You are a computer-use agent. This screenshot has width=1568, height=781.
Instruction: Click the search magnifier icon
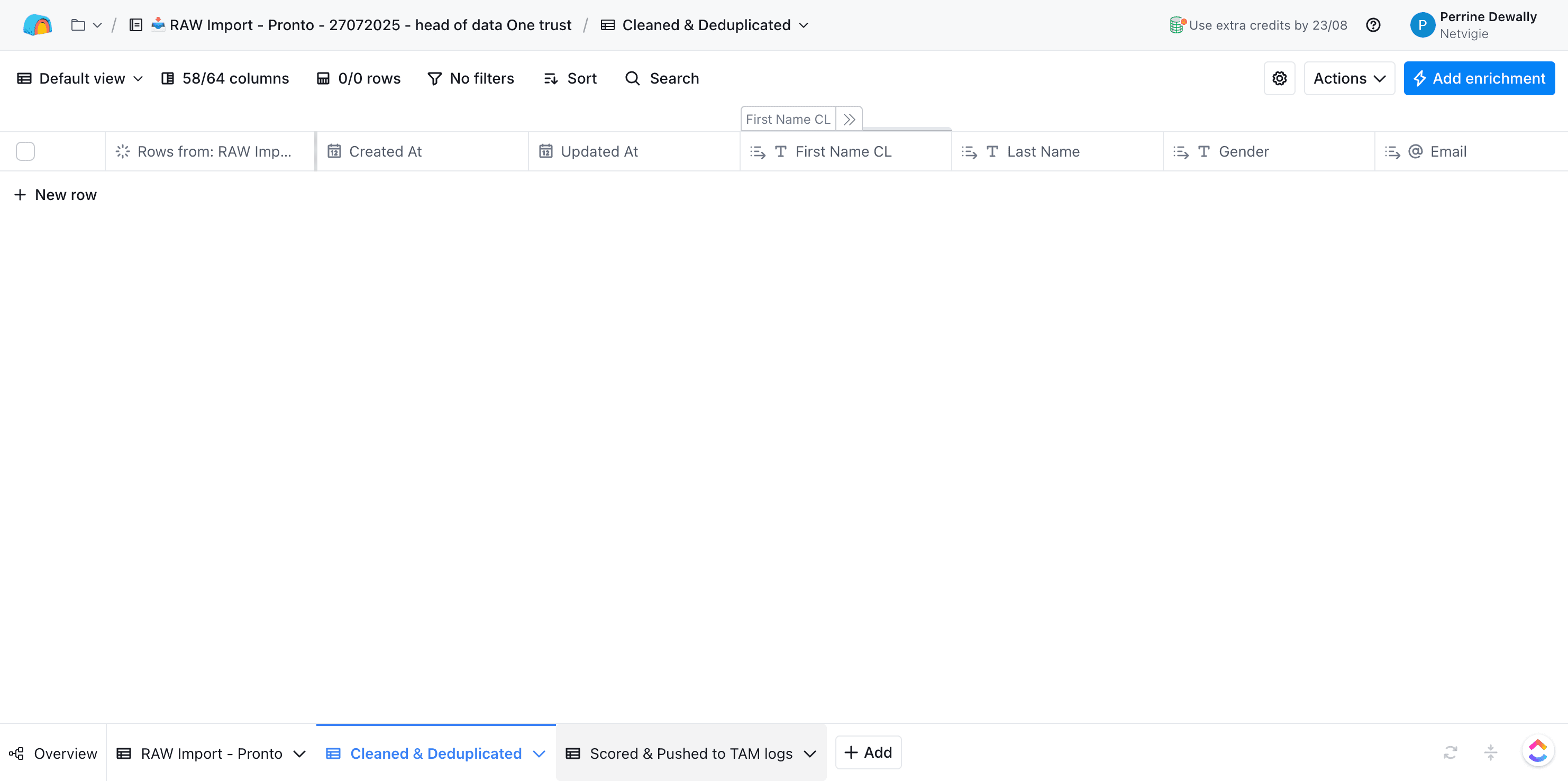[x=633, y=78]
